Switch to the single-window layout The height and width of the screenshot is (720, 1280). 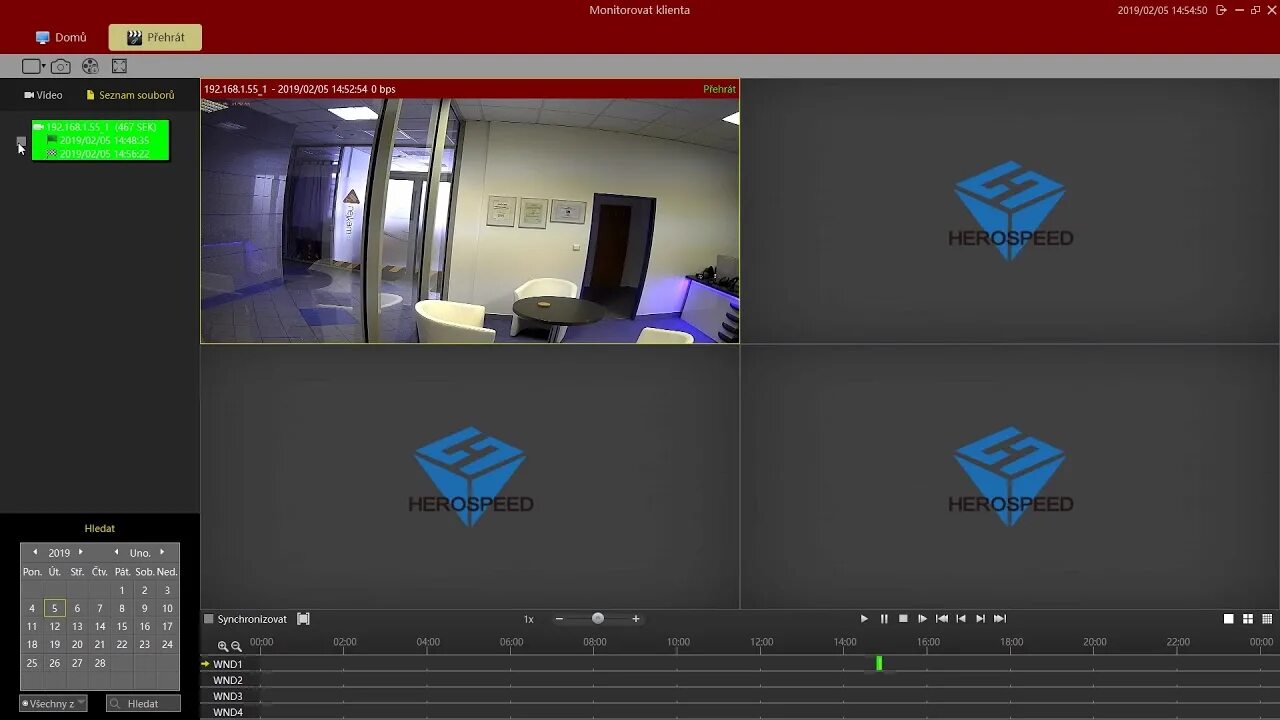1229,619
